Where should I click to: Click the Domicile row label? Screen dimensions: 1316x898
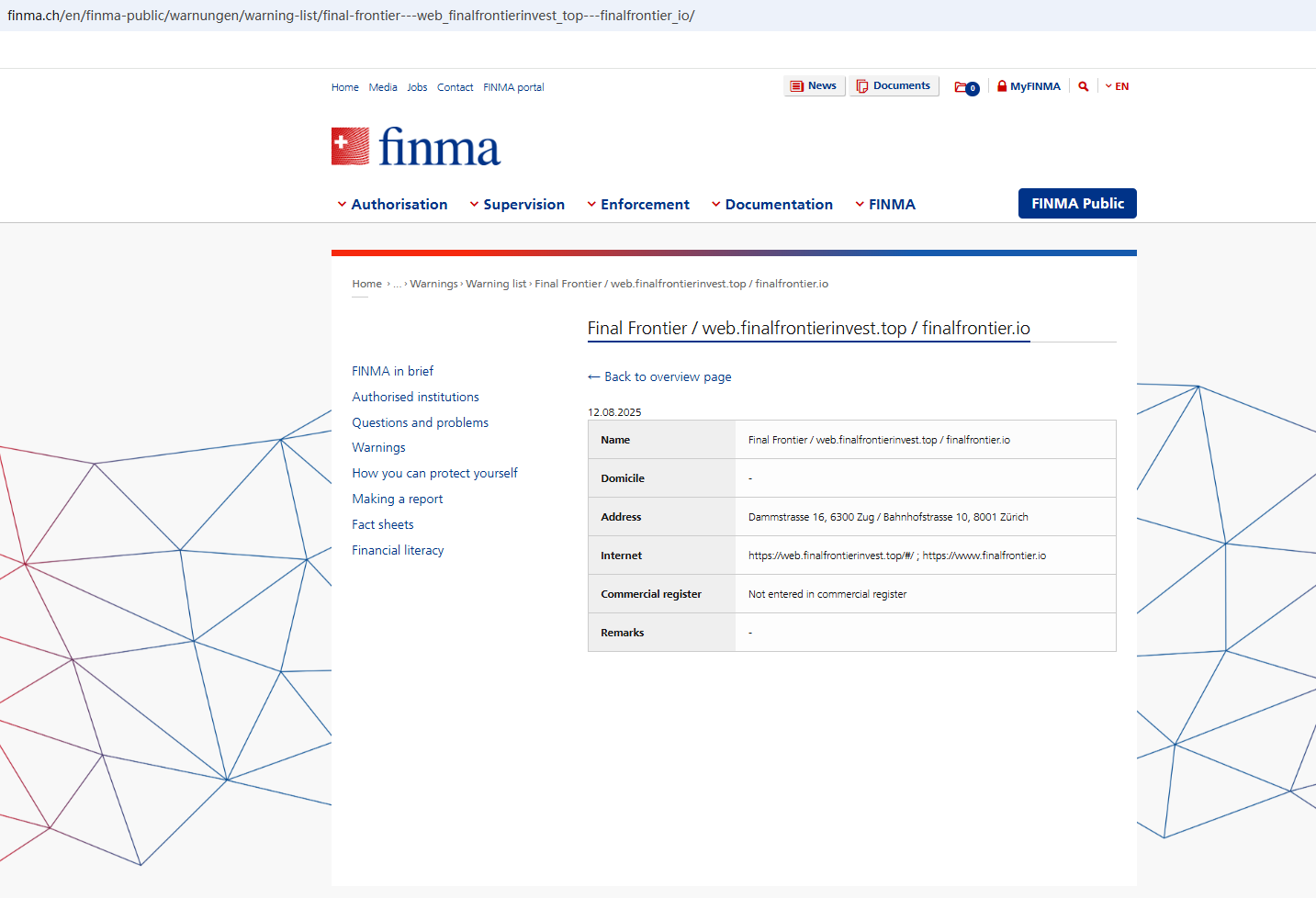pyautogui.click(x=623, y=478)
